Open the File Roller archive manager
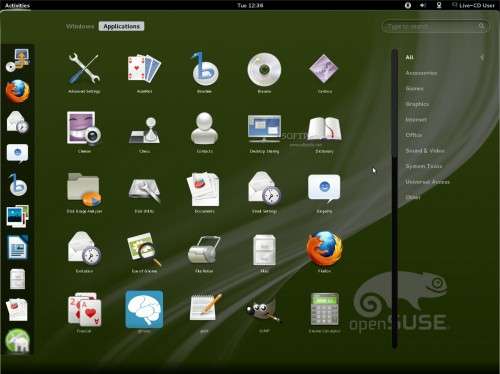The width and height of the screenshot is (500, 374). click(x=204, y=249)
